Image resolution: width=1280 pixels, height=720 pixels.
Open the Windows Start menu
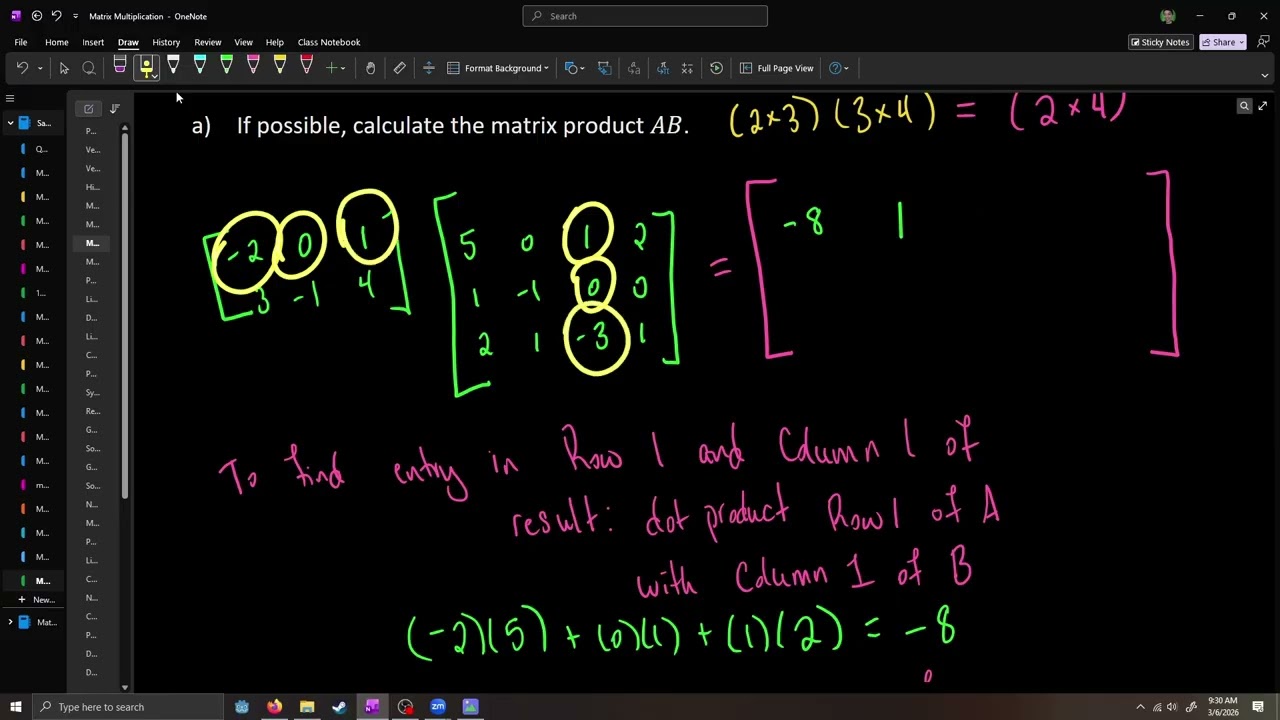15,707
